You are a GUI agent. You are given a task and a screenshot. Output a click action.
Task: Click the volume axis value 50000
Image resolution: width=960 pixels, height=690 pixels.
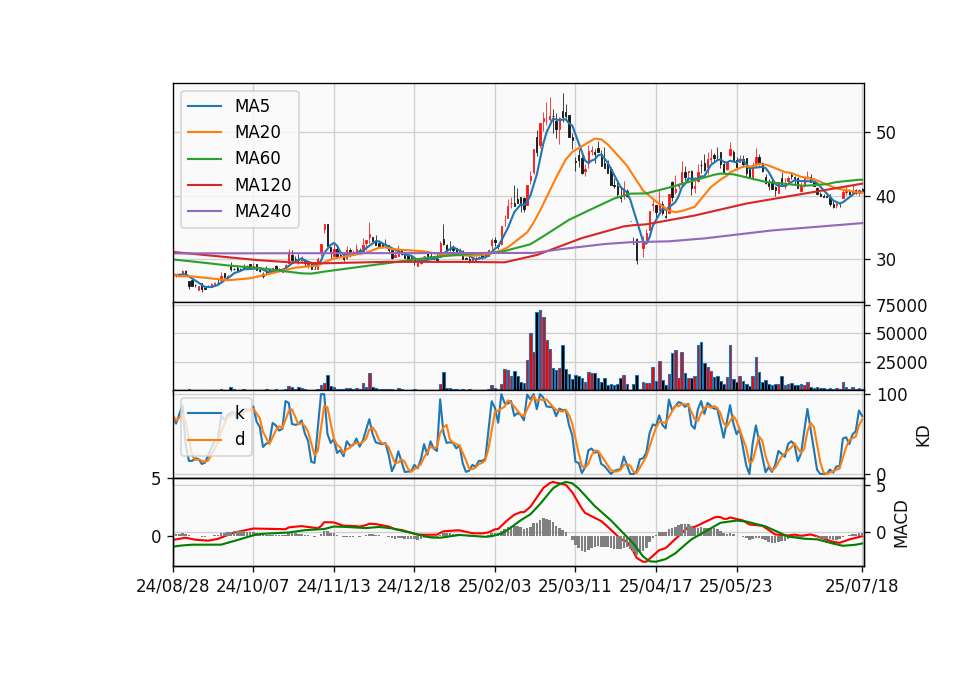tap(901, 334)
